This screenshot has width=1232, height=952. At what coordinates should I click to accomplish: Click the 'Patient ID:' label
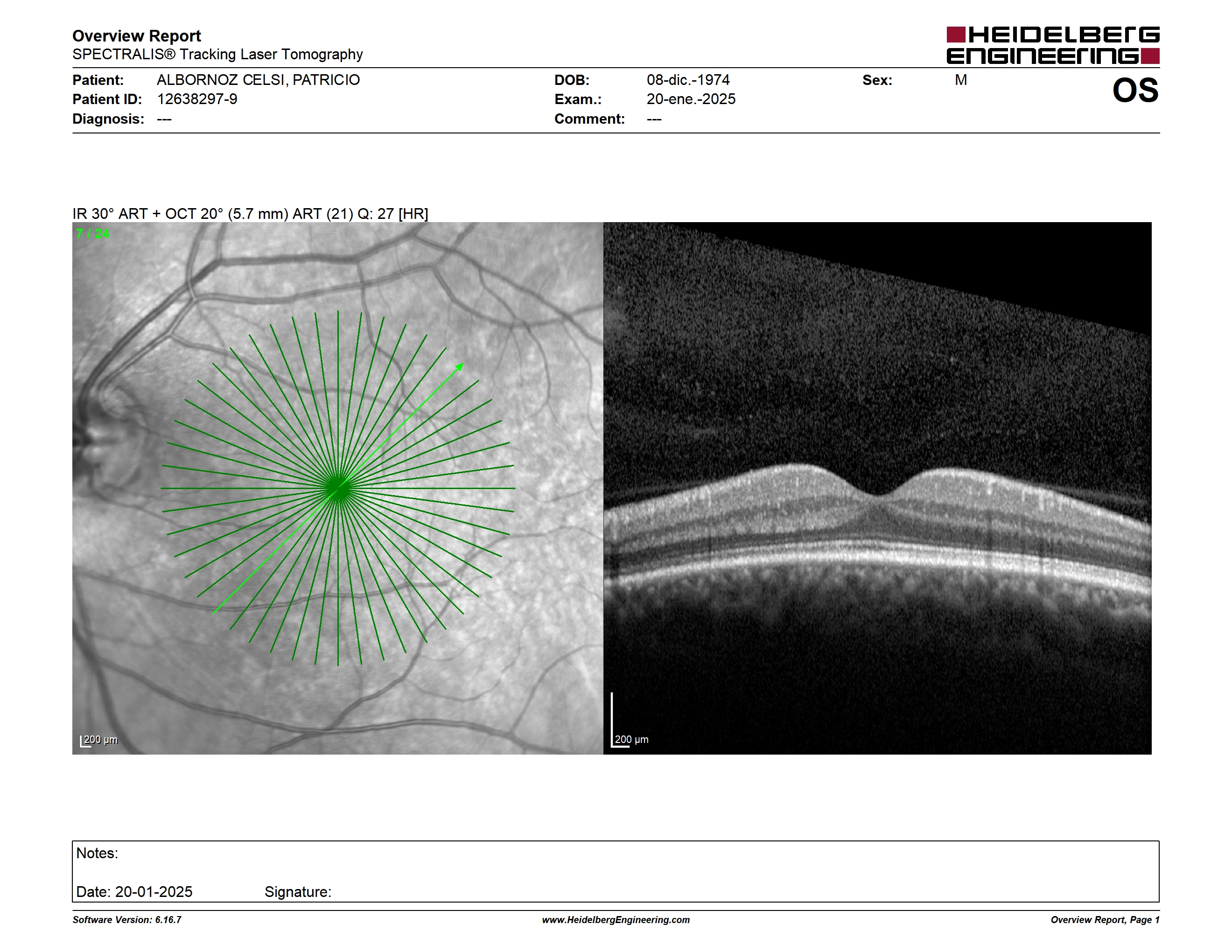click(x=107, y=99)
